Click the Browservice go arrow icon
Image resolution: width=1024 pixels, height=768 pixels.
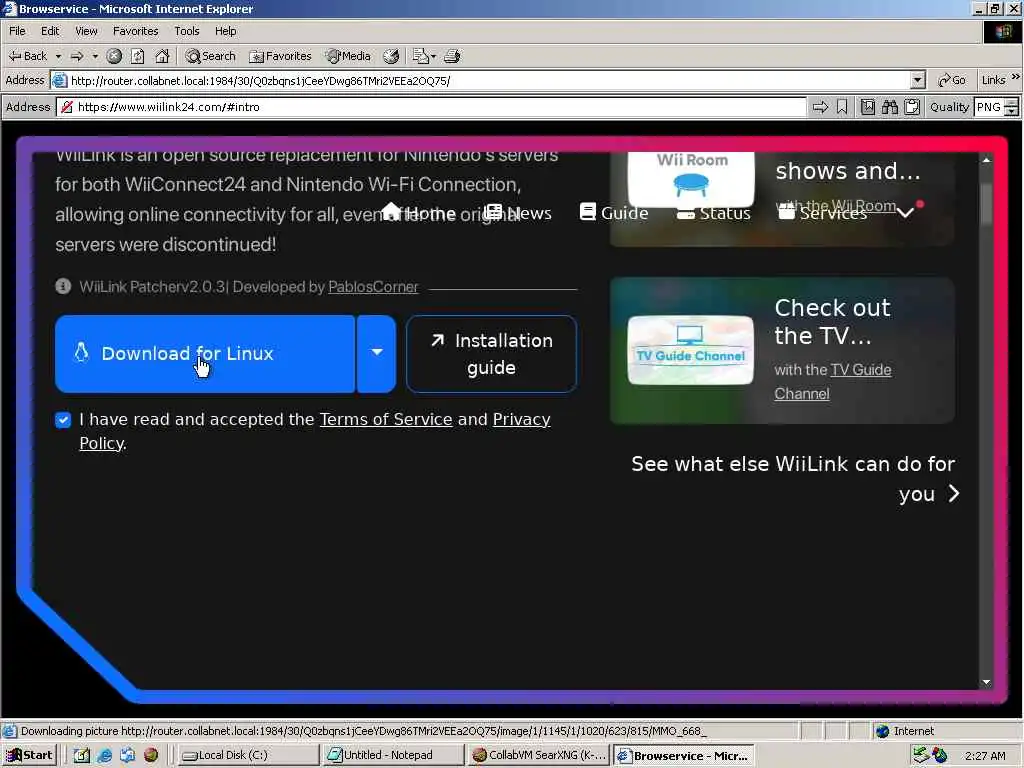(x=820, y=107)
